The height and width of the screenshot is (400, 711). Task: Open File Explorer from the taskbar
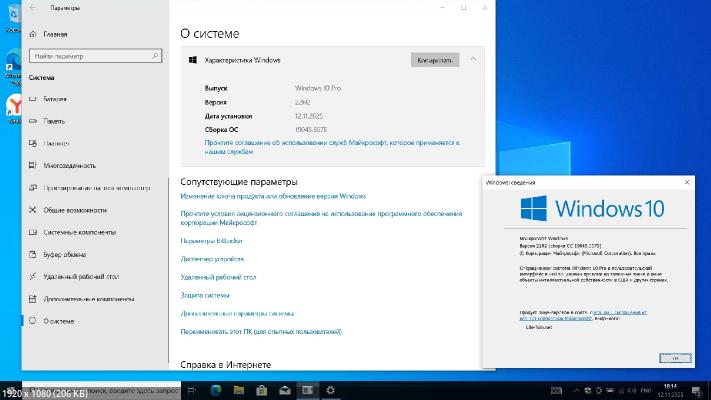pyautogui.click(x=239, y=391)
